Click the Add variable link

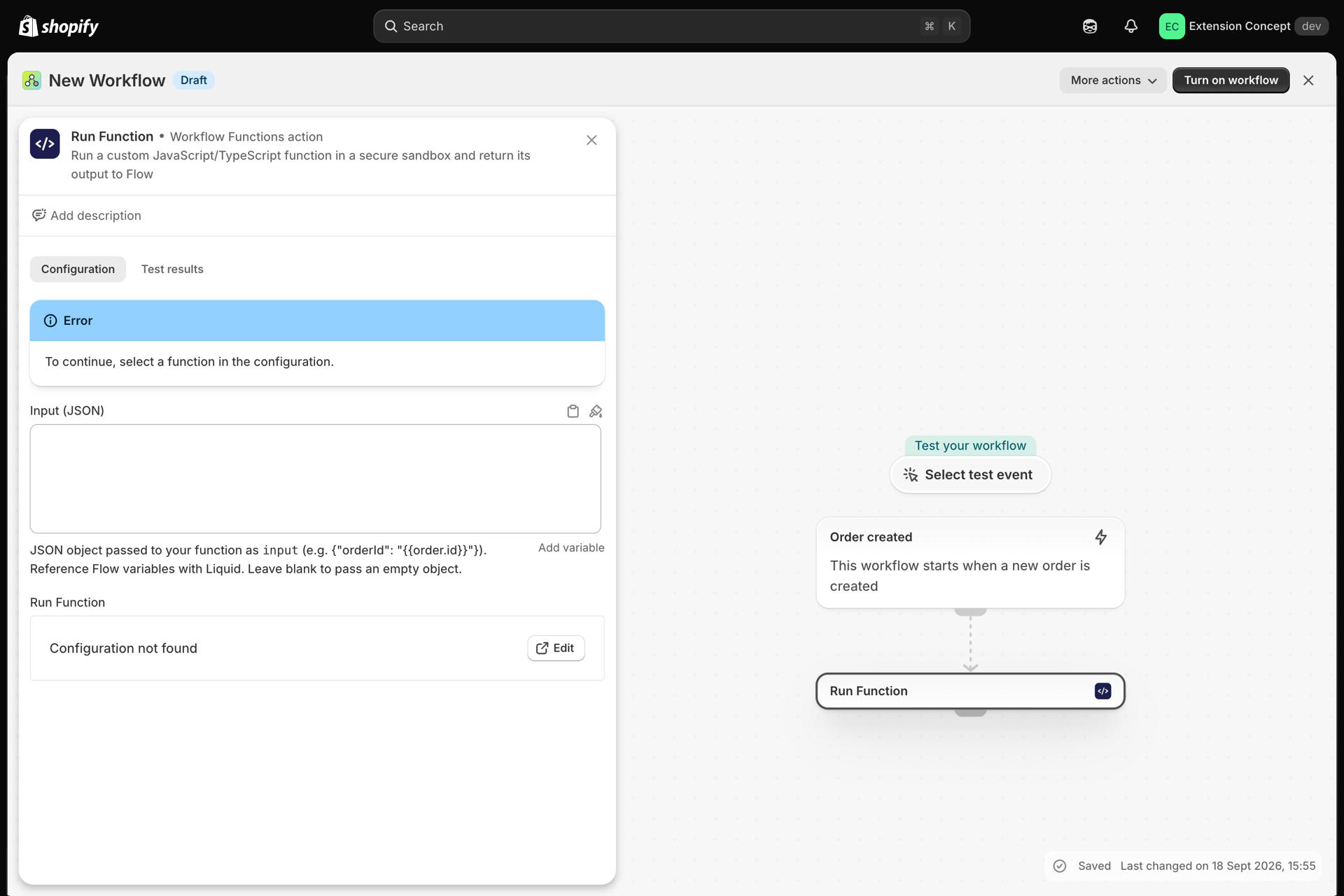571,547
